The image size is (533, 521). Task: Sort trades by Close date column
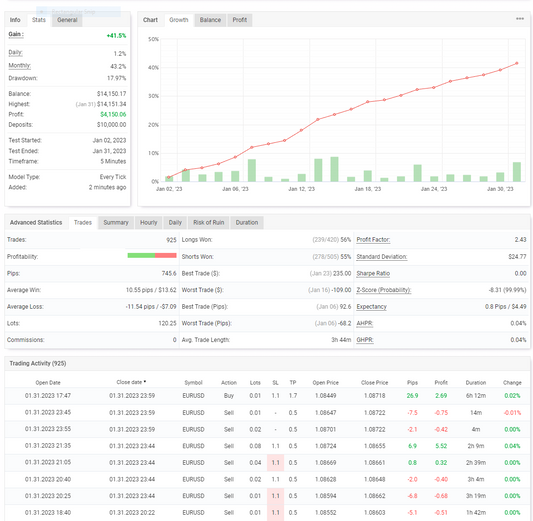pos(129,382)
